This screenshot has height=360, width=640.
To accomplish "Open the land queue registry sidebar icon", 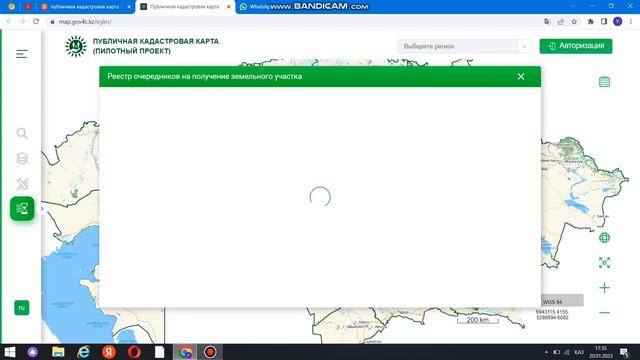I will click(22, 209).
